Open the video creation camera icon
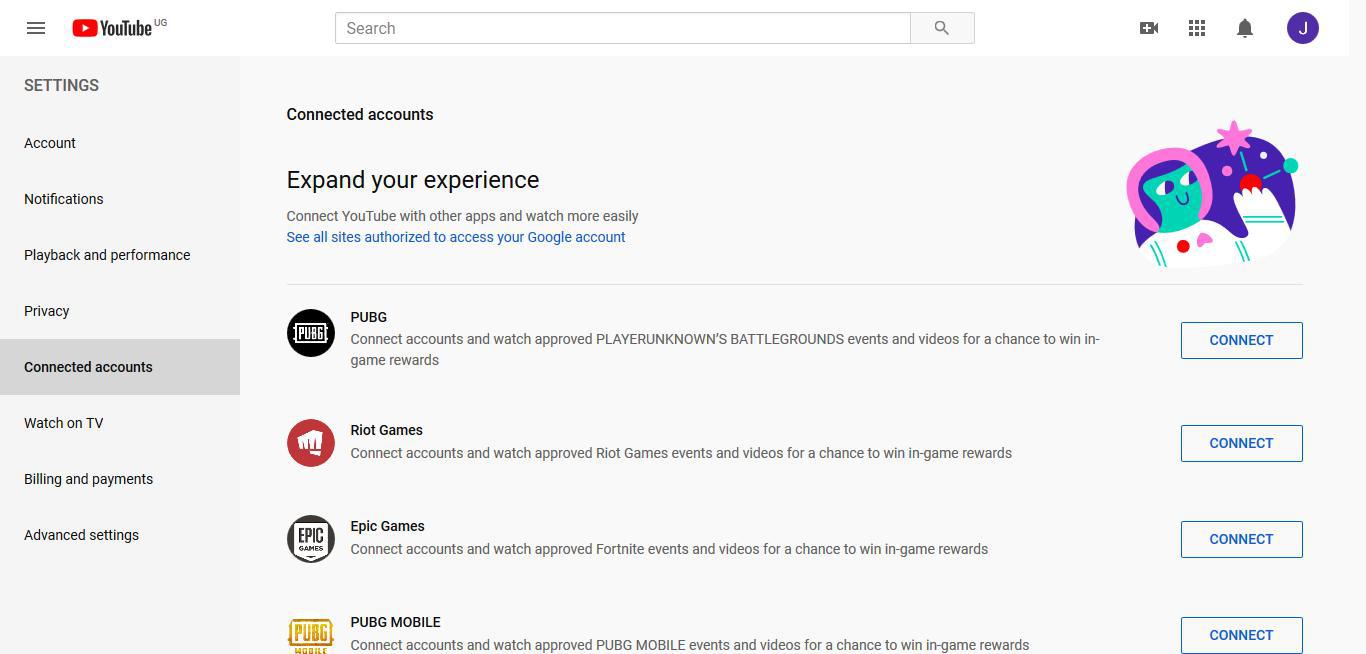 click(x=1148, y=27)
